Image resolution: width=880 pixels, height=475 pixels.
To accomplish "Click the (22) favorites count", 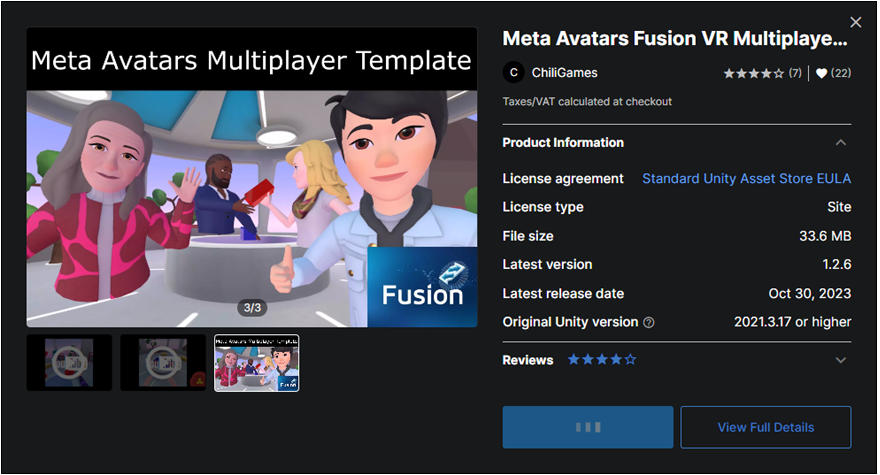I will [x=841, y=73].
